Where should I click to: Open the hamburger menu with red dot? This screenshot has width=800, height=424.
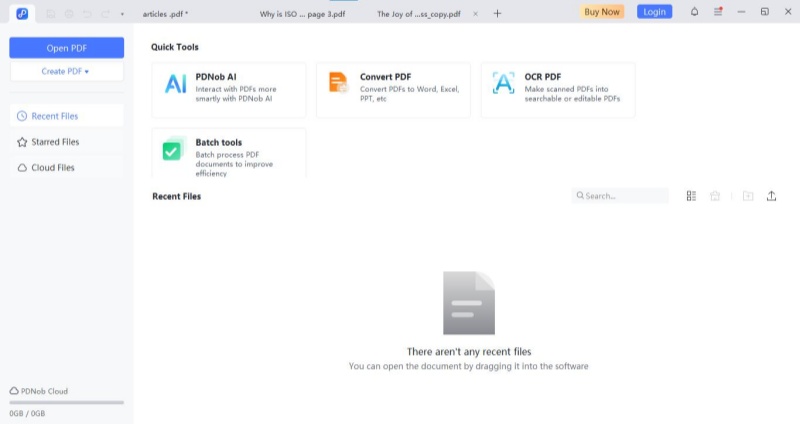pyautogui.click(x=718, y=11)
